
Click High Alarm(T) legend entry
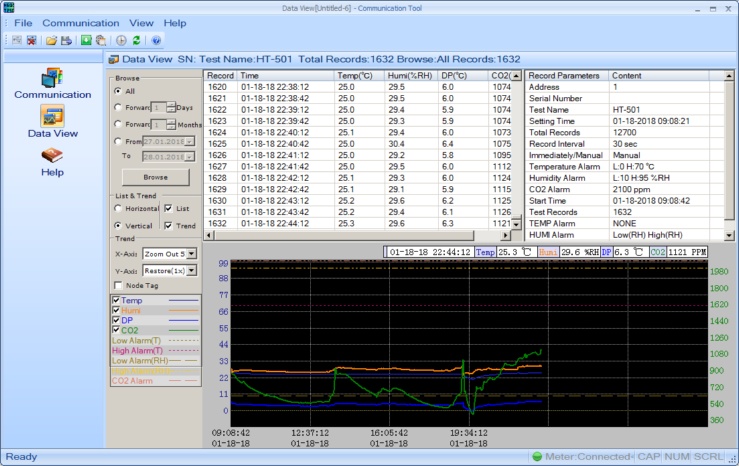tap(155, 351)
